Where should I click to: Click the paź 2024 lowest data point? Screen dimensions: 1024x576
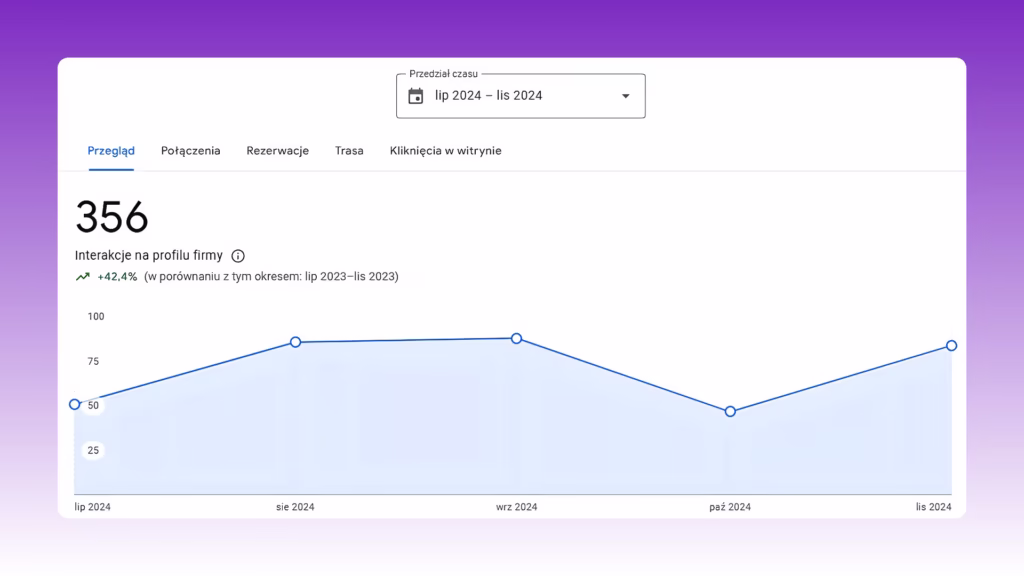[x=730, y=411]
